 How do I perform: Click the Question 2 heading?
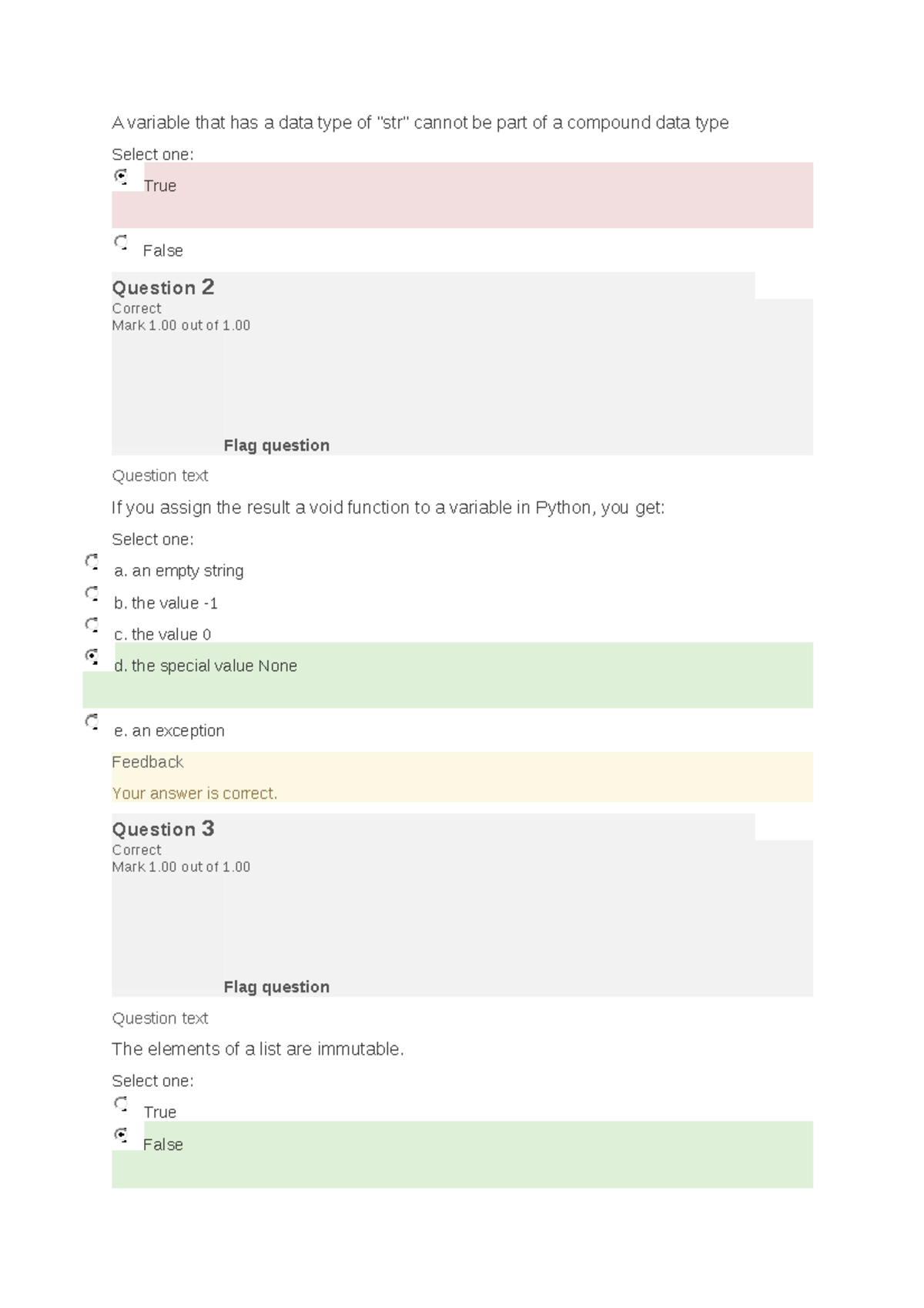[x=163, y=288]
